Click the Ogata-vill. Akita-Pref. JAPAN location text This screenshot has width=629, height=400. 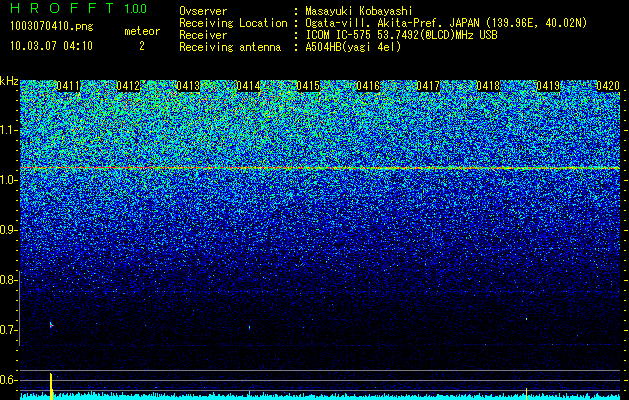[x=446, y=23]
